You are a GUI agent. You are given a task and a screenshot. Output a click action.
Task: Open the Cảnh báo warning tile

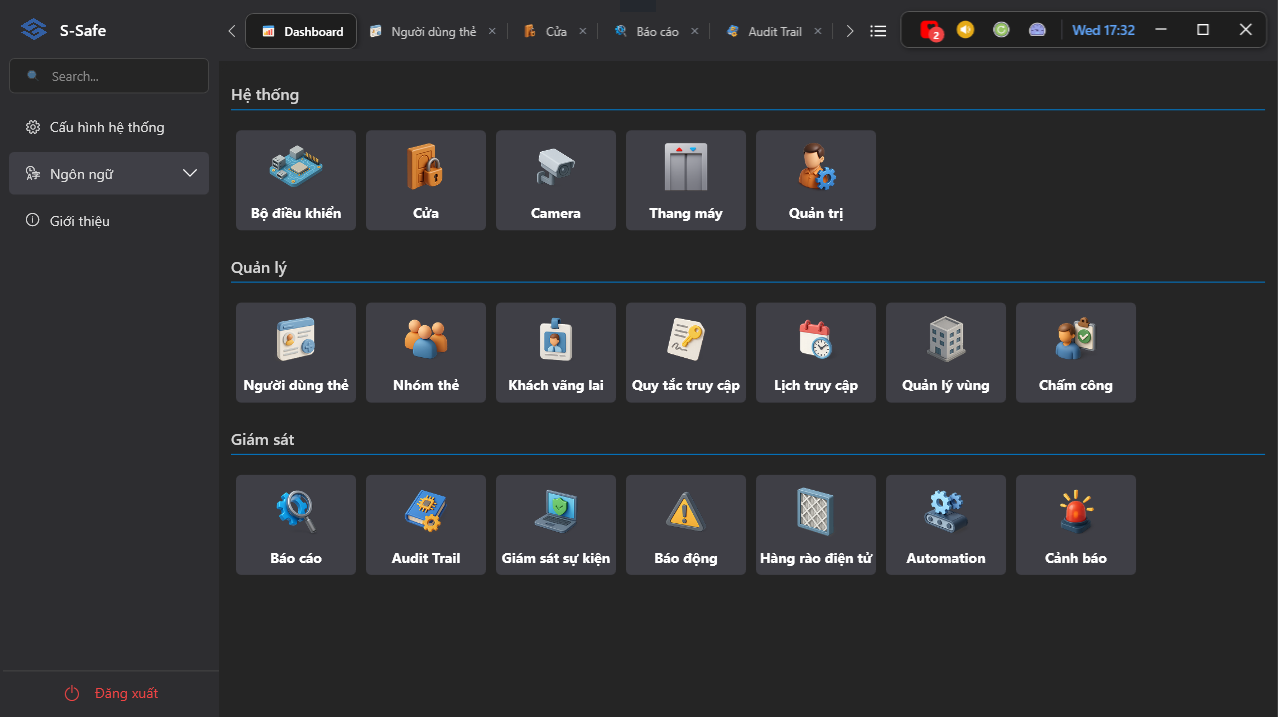pyautogui.click(x=1076, y=525)
